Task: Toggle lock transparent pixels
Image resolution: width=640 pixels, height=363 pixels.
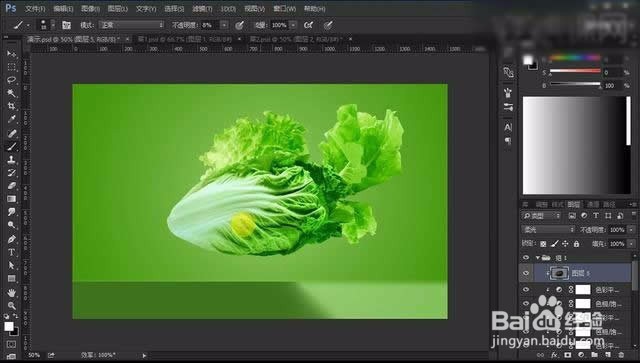Action: coord(543,244)
